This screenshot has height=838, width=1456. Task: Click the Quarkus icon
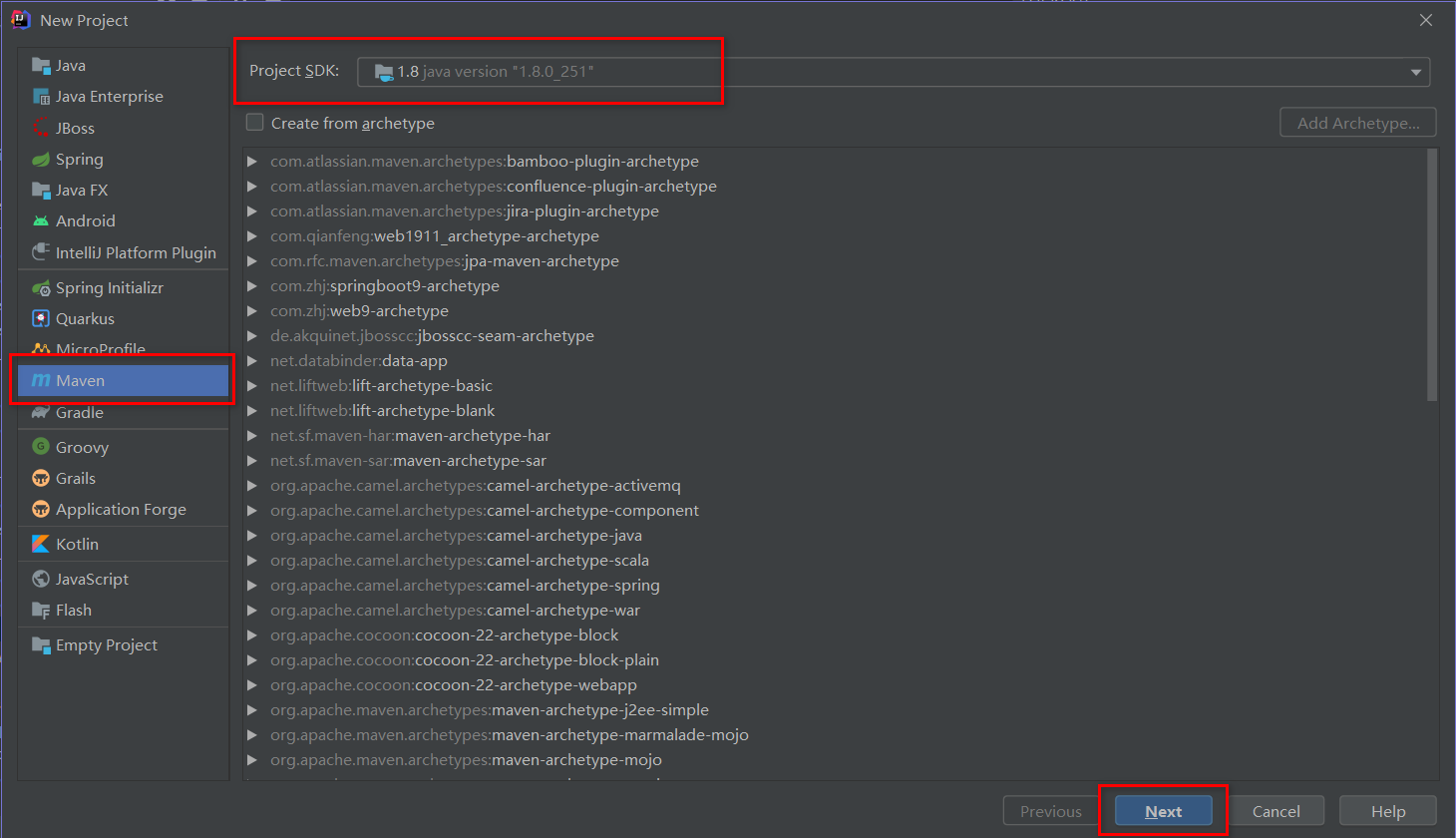click(x=41, y=319)
